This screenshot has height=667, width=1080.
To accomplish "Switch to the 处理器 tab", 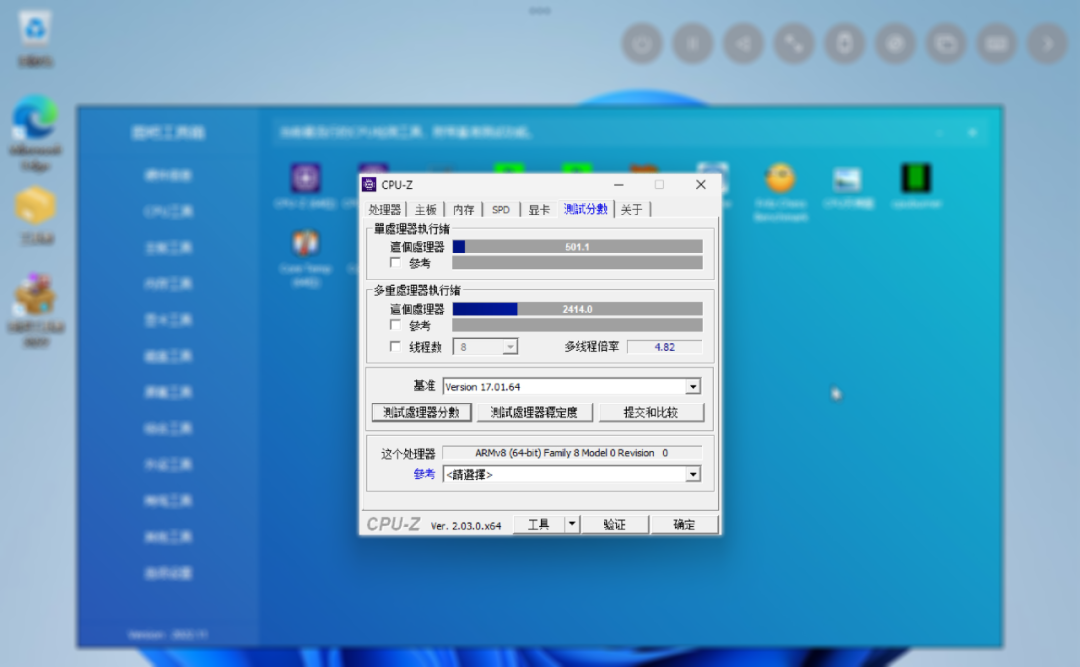I will pos(384,209).
